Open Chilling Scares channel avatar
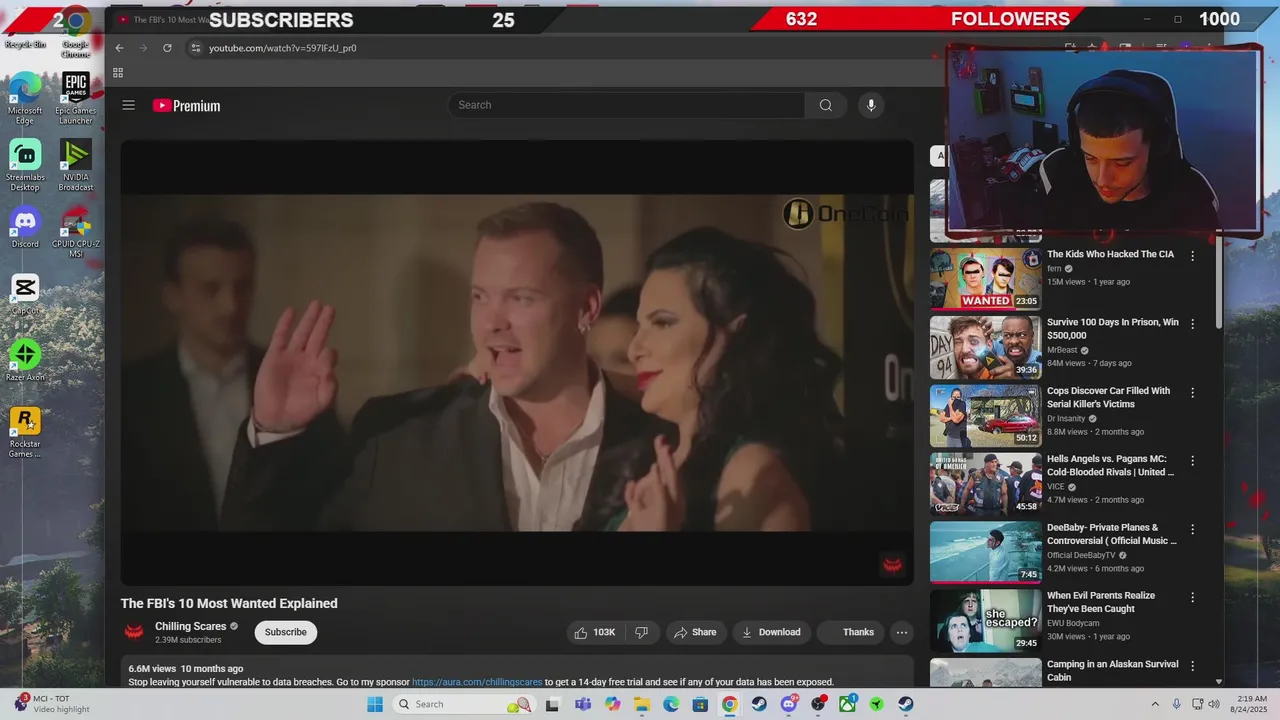1280x720 pixels. 133,632
